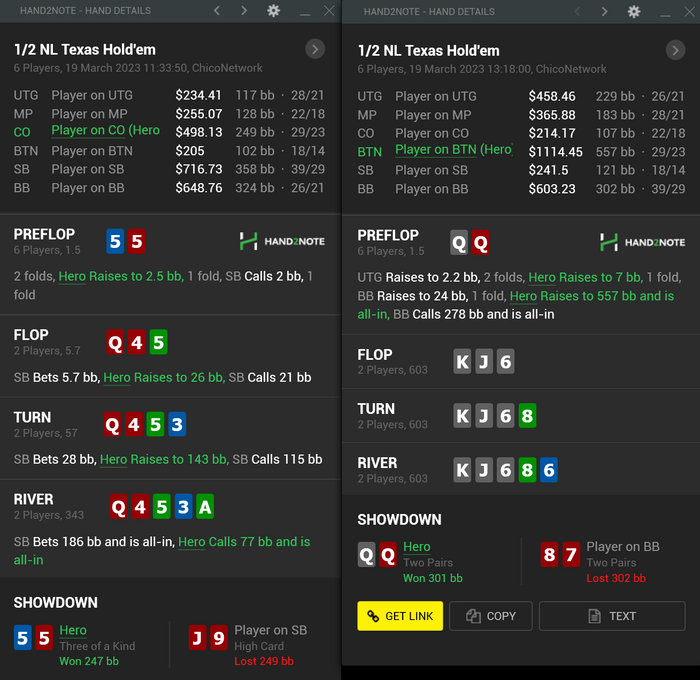Click red Q card on left flop
This screenshot has width=700, height=680.
[x=115, y=342]
